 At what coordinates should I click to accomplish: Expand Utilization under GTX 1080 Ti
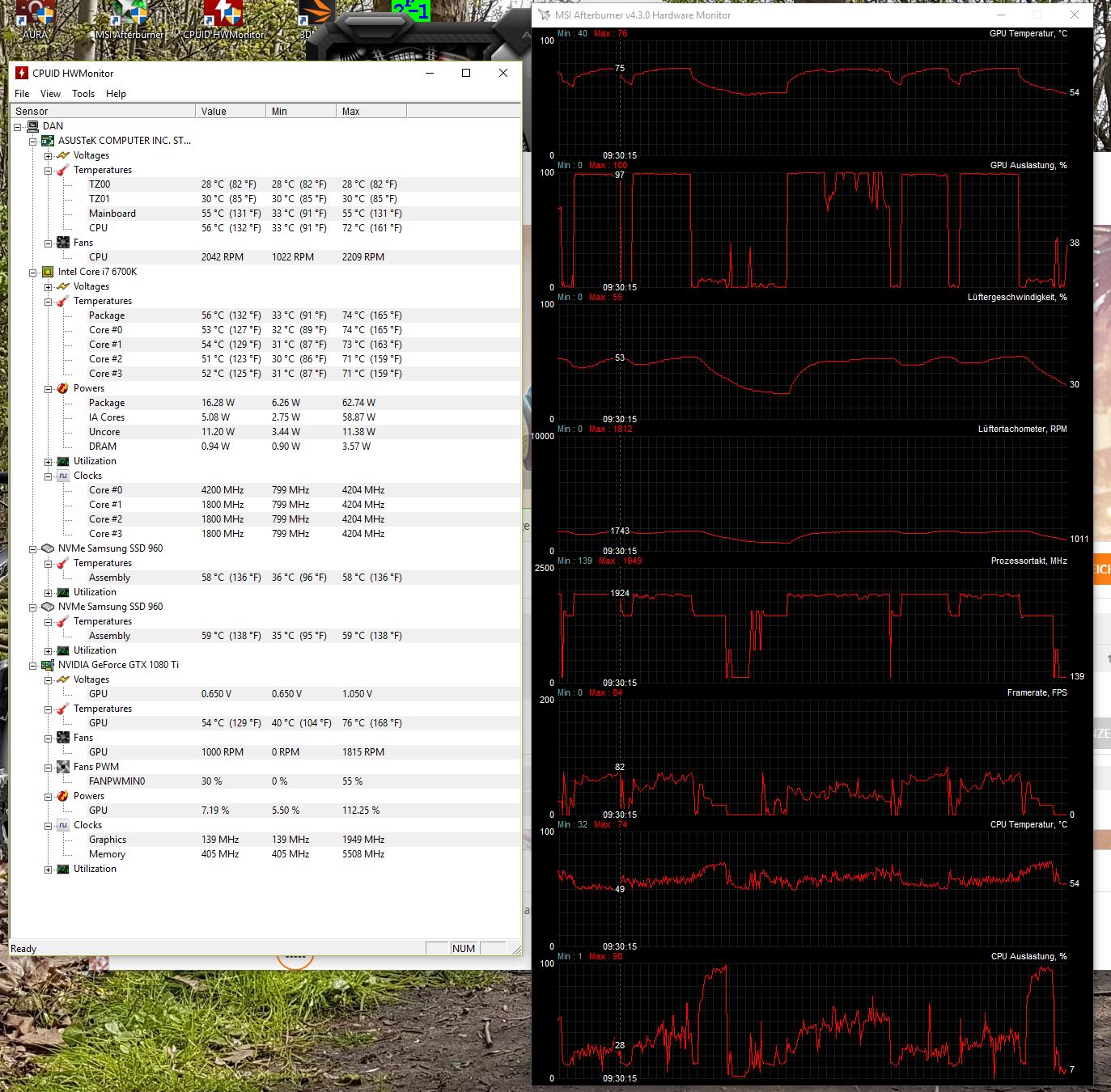(x=49, y=870)
